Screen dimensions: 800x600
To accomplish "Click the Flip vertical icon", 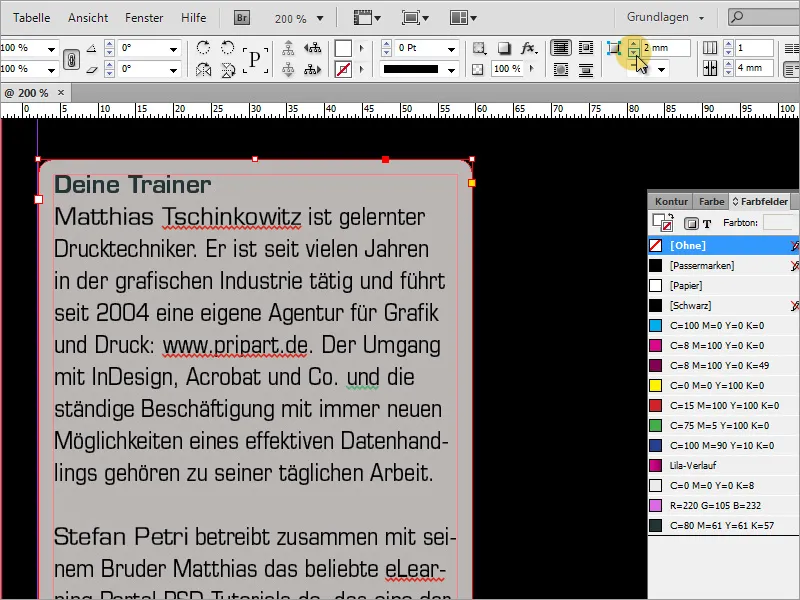I will tap(228, 69).
